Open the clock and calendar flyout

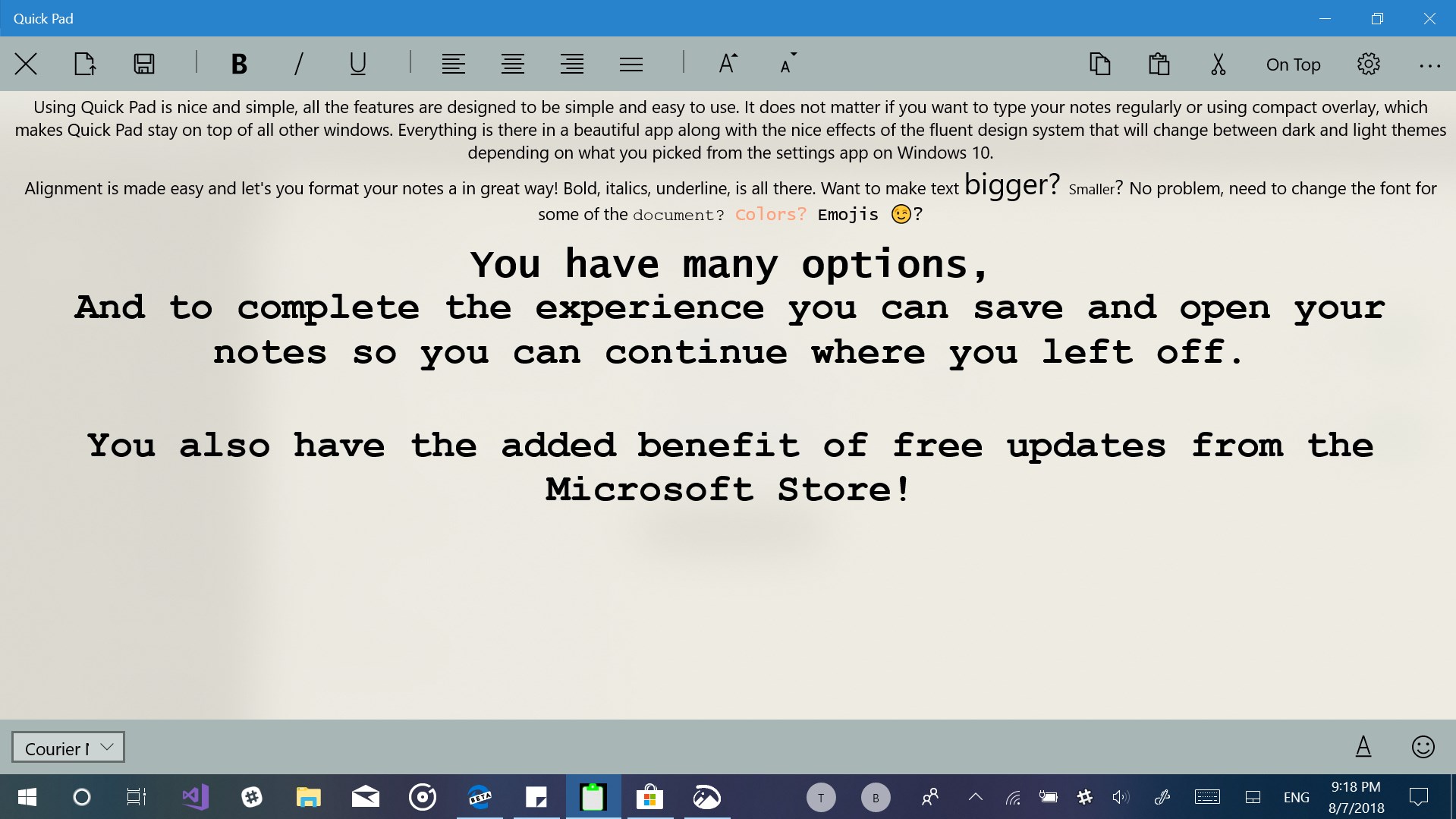click(x=1356, y=797)
